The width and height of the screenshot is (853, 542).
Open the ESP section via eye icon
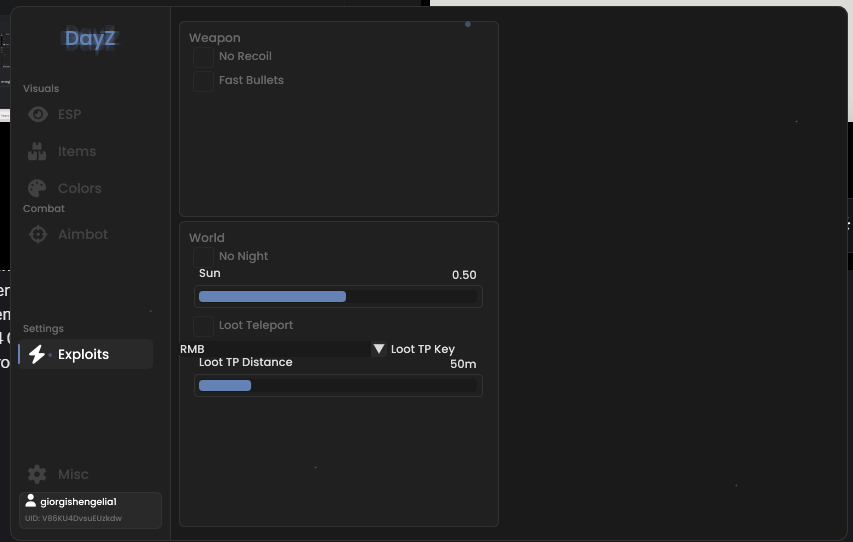coord(38,114)
